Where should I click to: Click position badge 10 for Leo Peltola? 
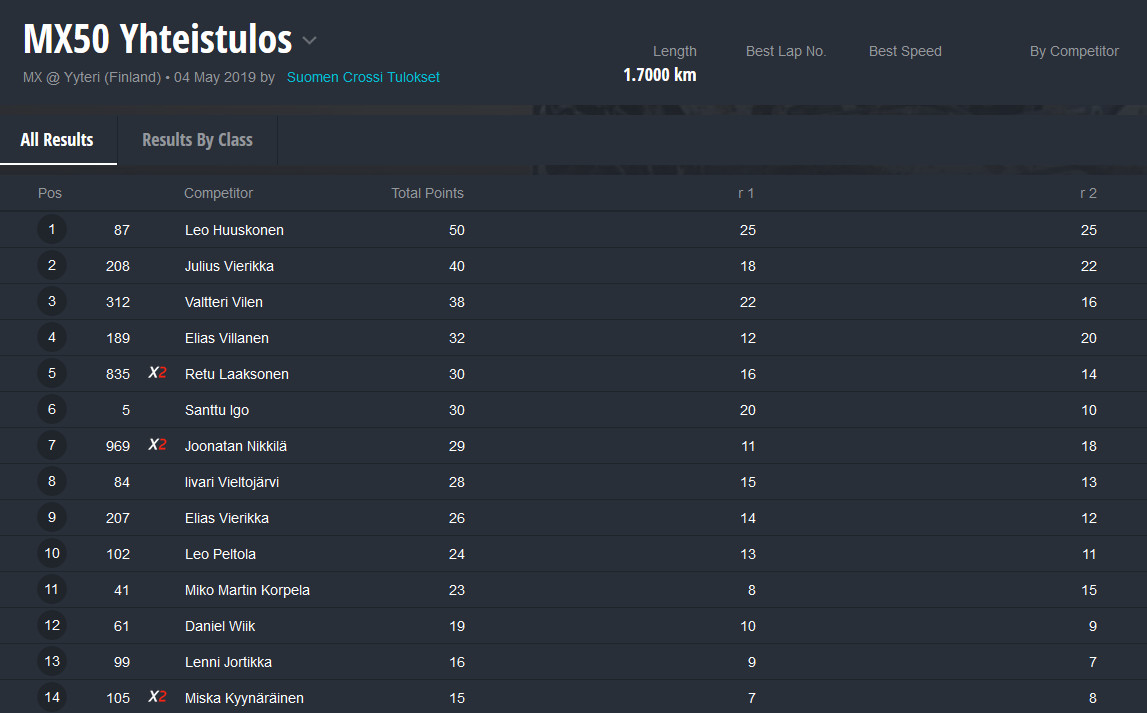coord(52,554)
